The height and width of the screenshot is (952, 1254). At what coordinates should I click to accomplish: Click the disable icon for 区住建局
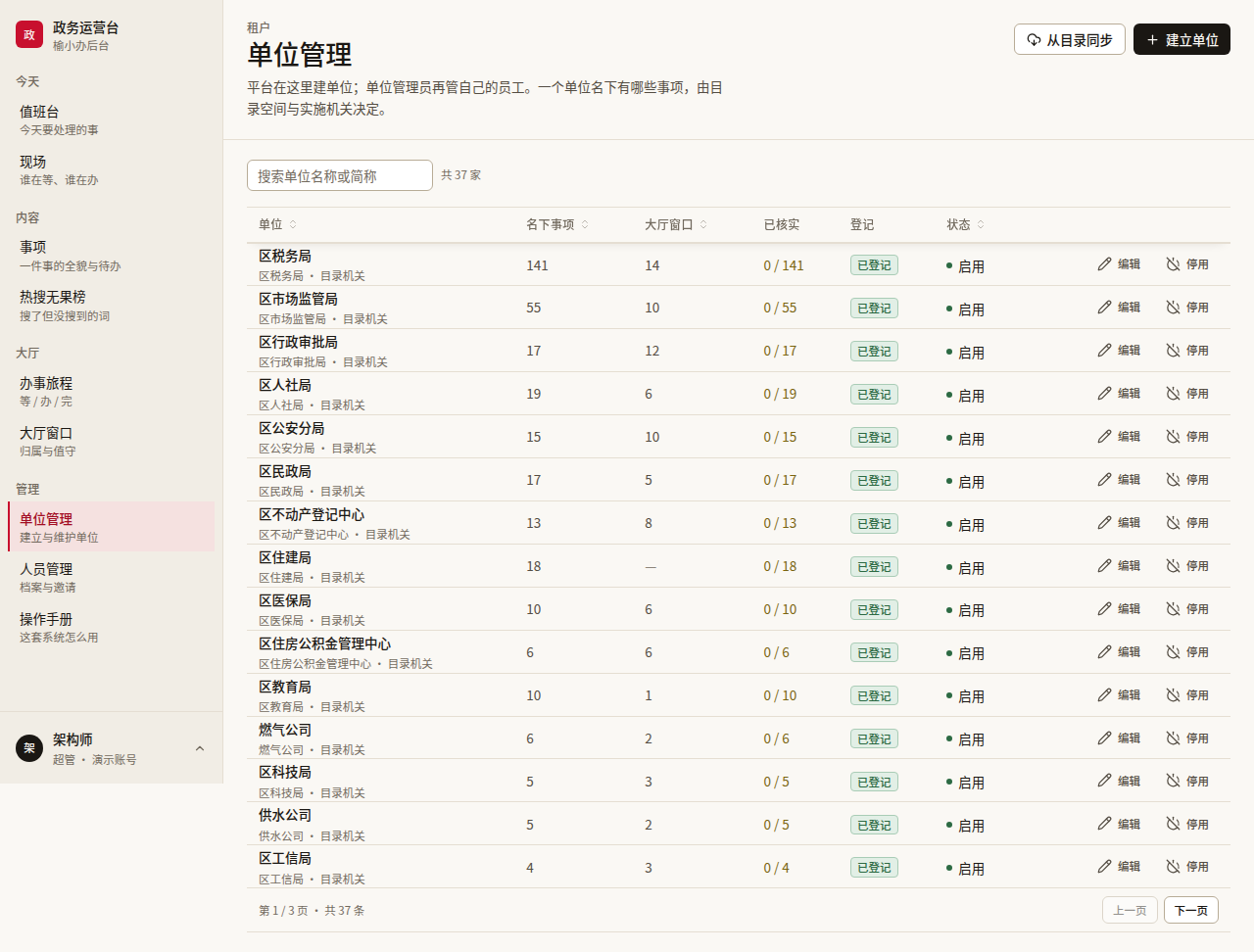click(1173, 566)
